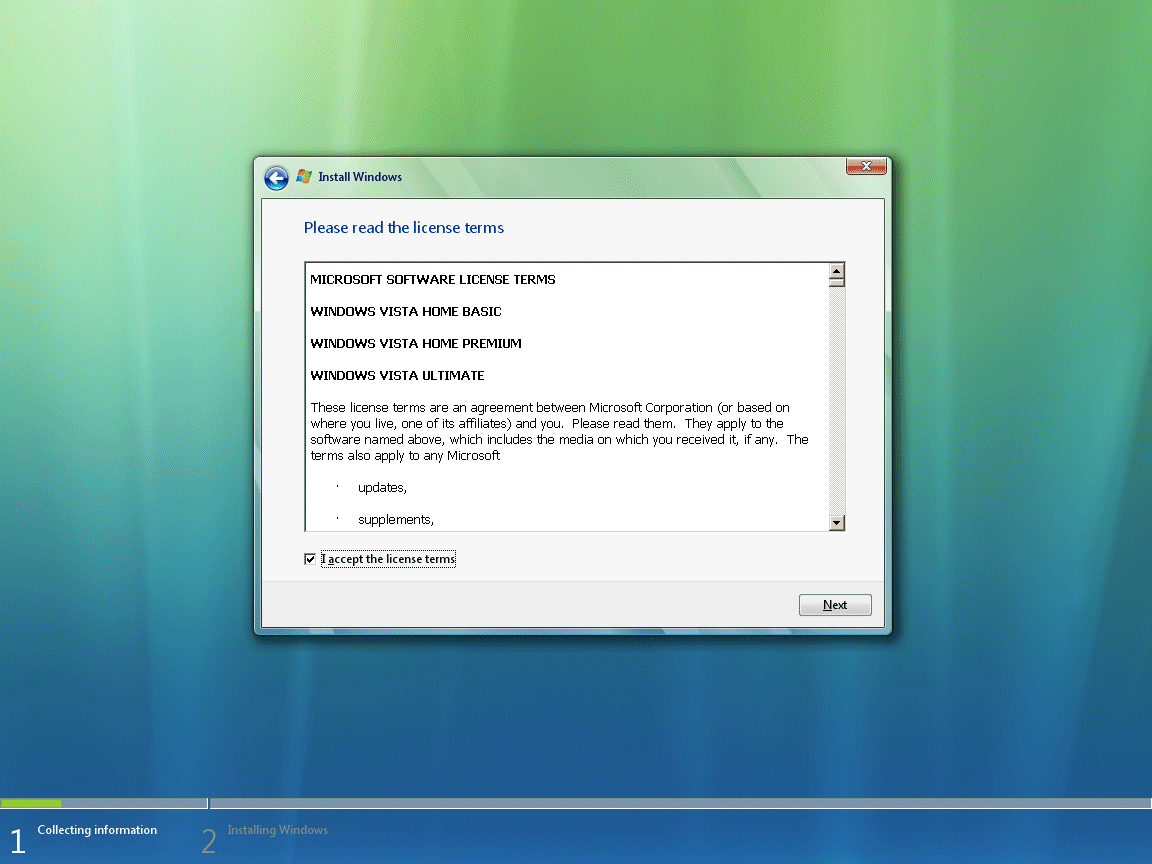Screen dimensions: 1152x864
Task: Click the green setup progress bar segment
Action: click(31, 803)
